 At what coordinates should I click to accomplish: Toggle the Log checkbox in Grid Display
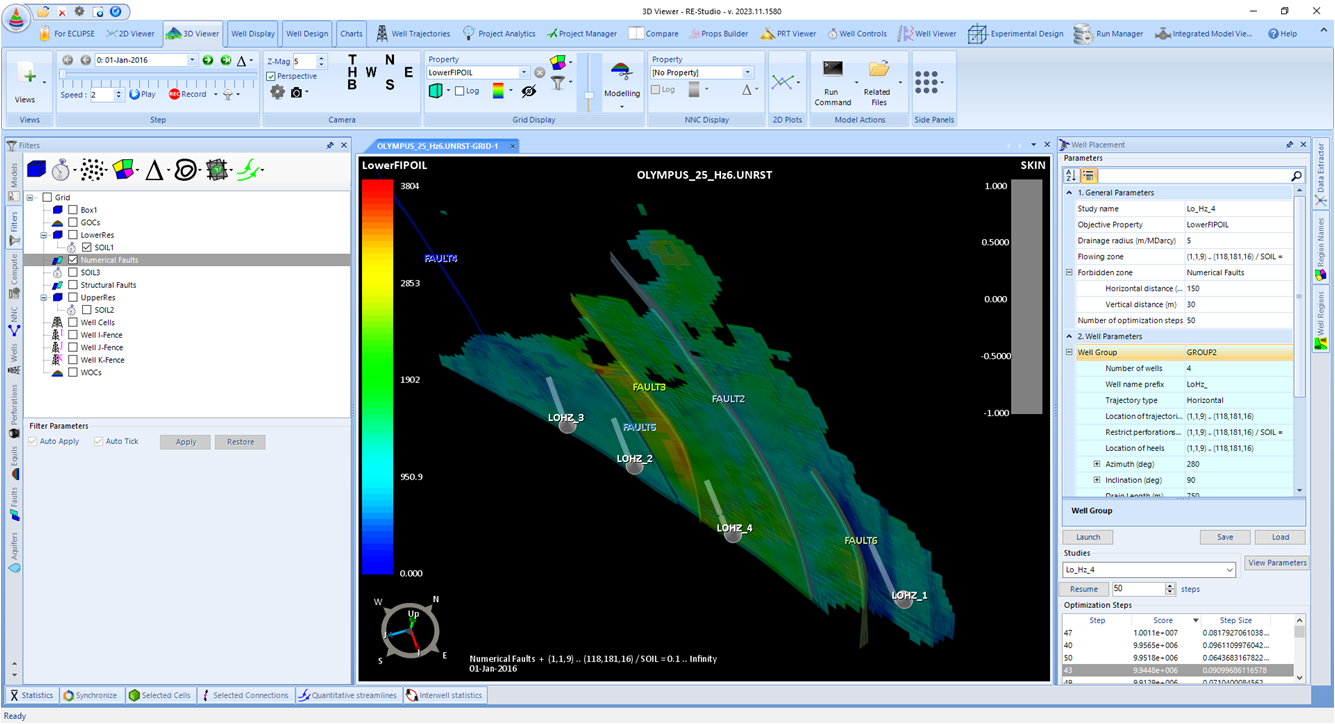tap(460, 91)
